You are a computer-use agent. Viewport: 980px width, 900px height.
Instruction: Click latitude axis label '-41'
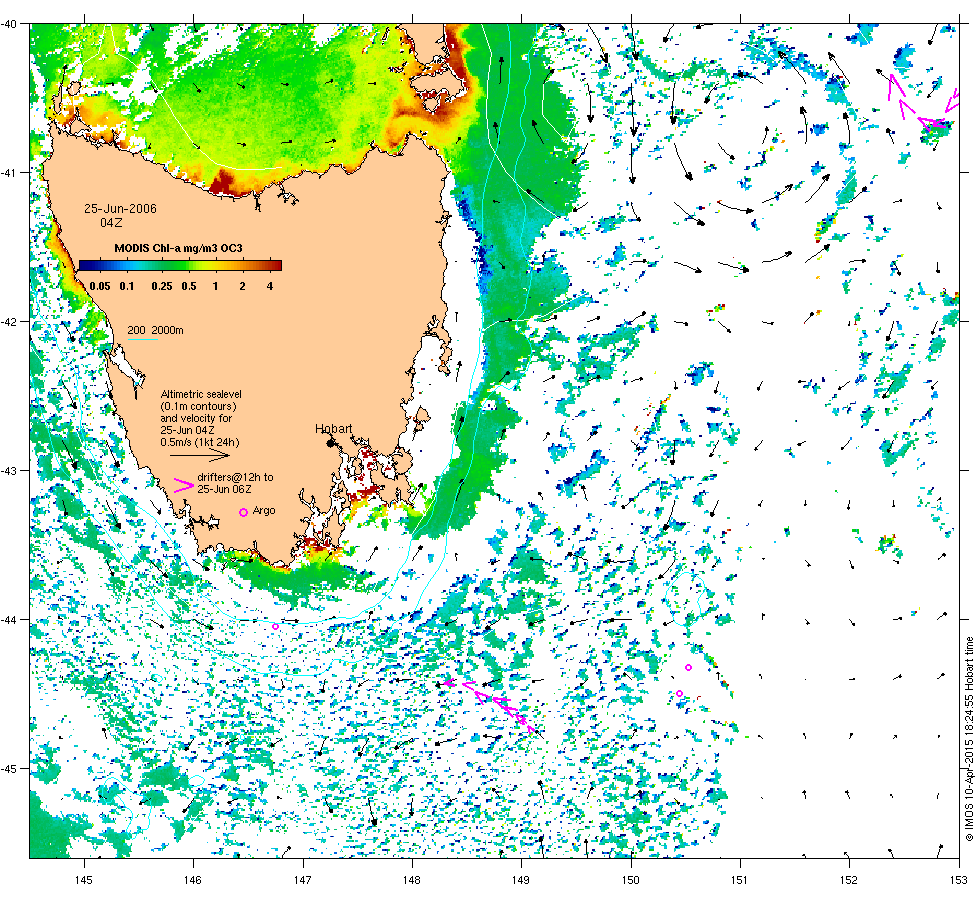click(x=10, y=172)
